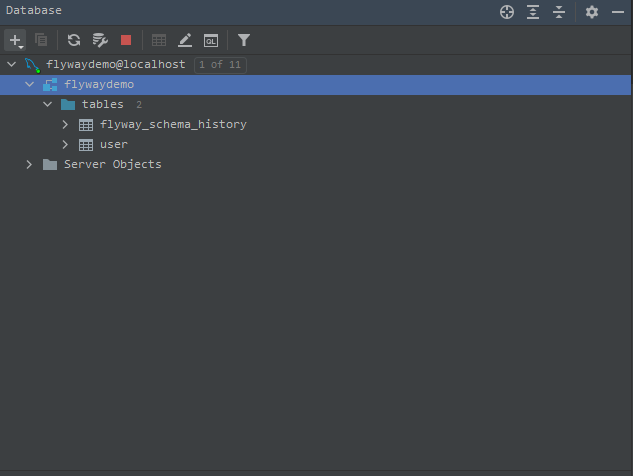Select the Server Objects item
The width and height of the screenshot is (633, 476).
(x=113, y=164)
